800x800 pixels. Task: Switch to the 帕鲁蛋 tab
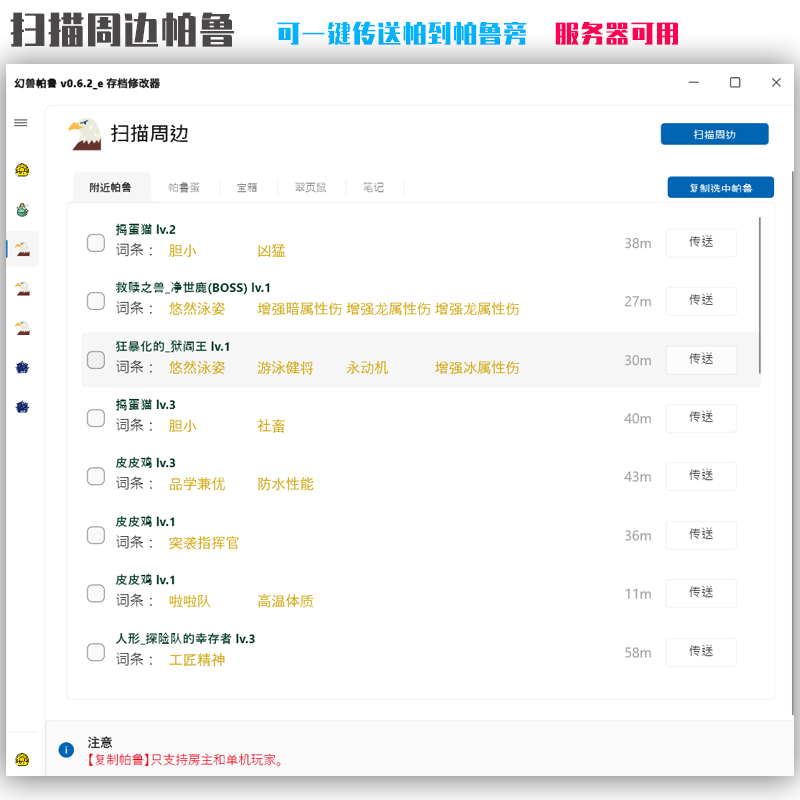click(186, 186)
